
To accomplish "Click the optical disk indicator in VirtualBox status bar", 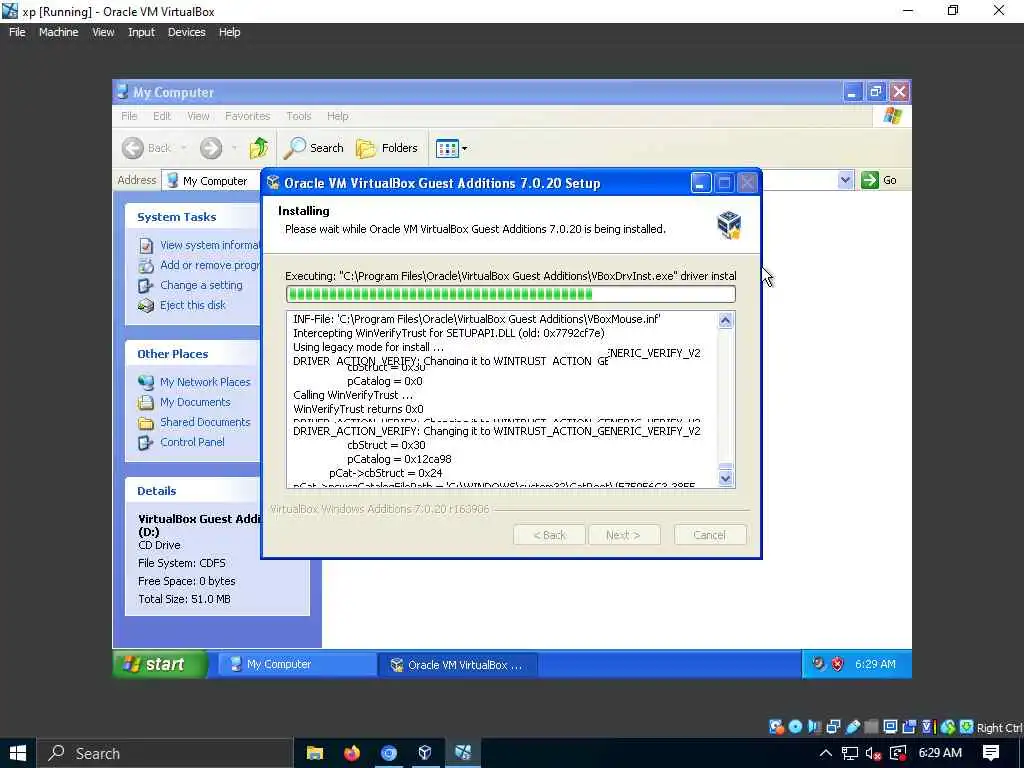I will coord(795,727).
